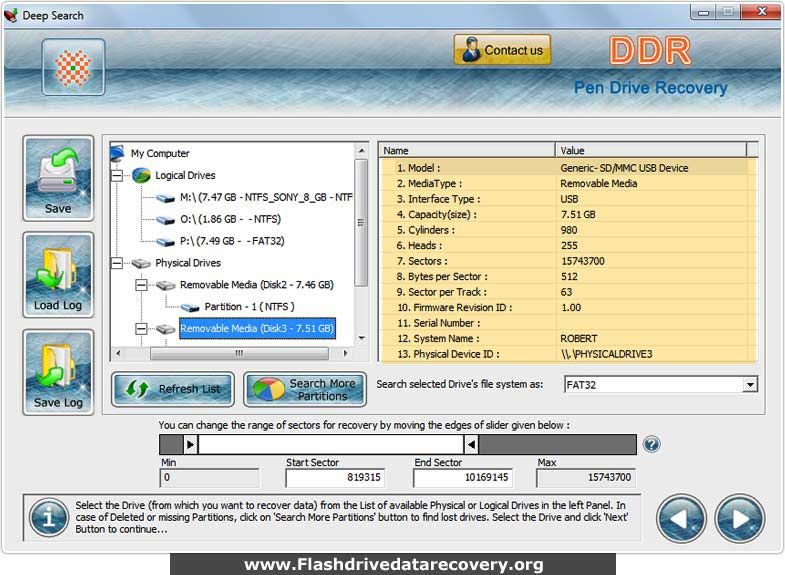Click the My Computer monitor icon

[118, 153]
